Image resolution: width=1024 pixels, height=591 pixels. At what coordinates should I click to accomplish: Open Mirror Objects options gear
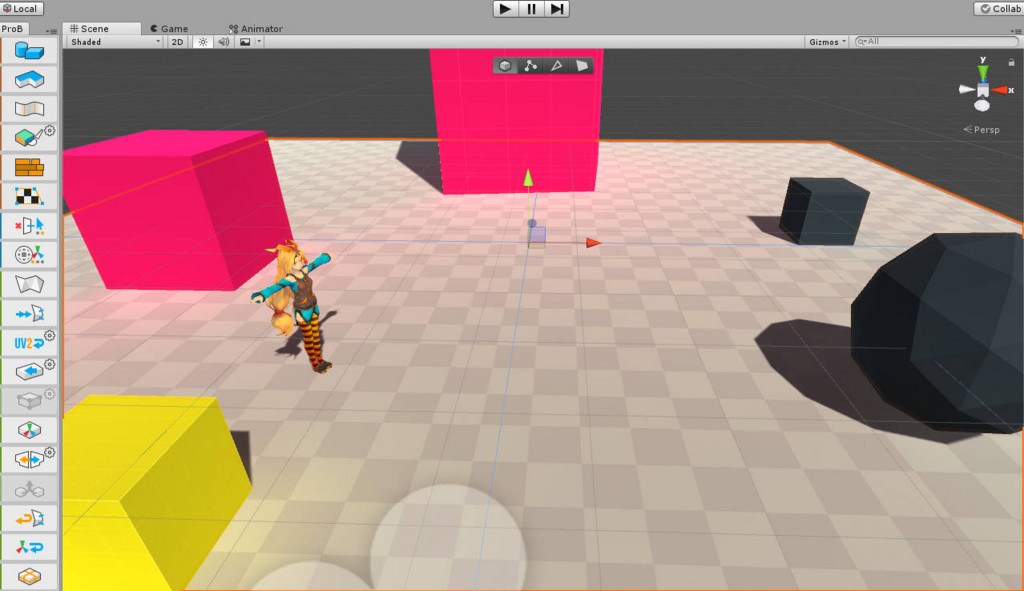pos(50,452)
